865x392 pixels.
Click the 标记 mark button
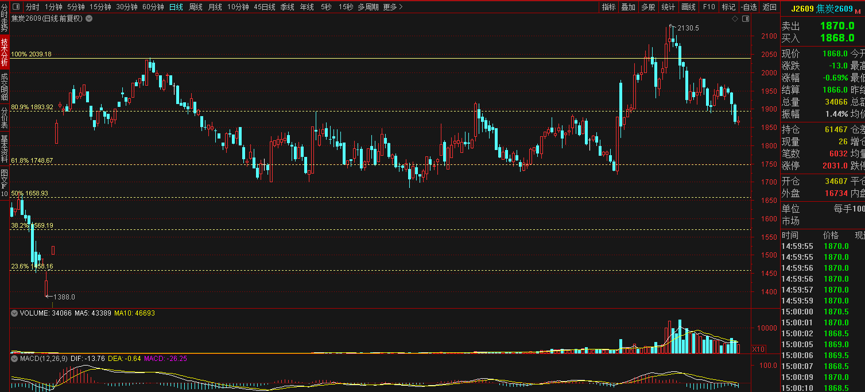[x=728, y=7]
